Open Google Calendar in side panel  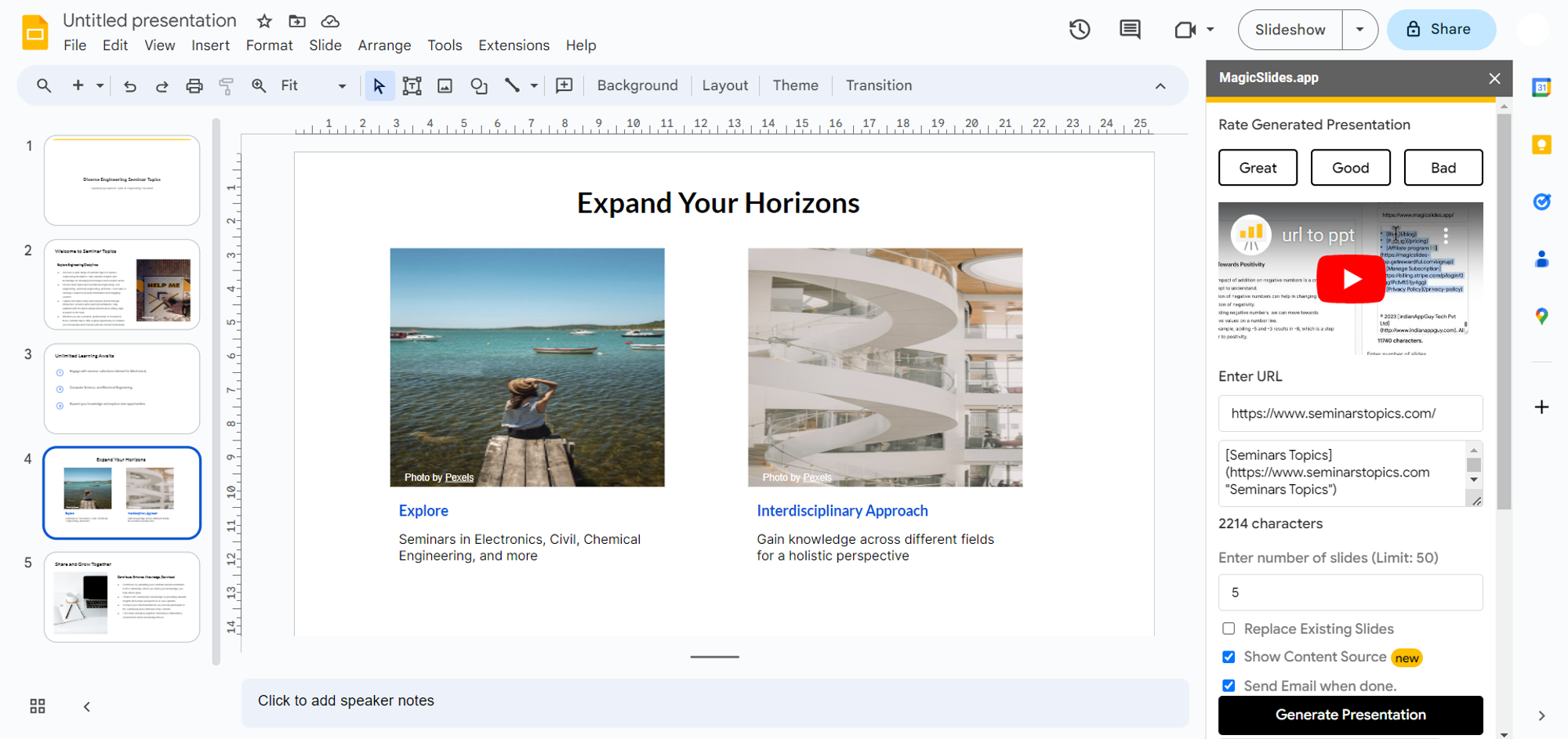click(x=1541, y=87)
